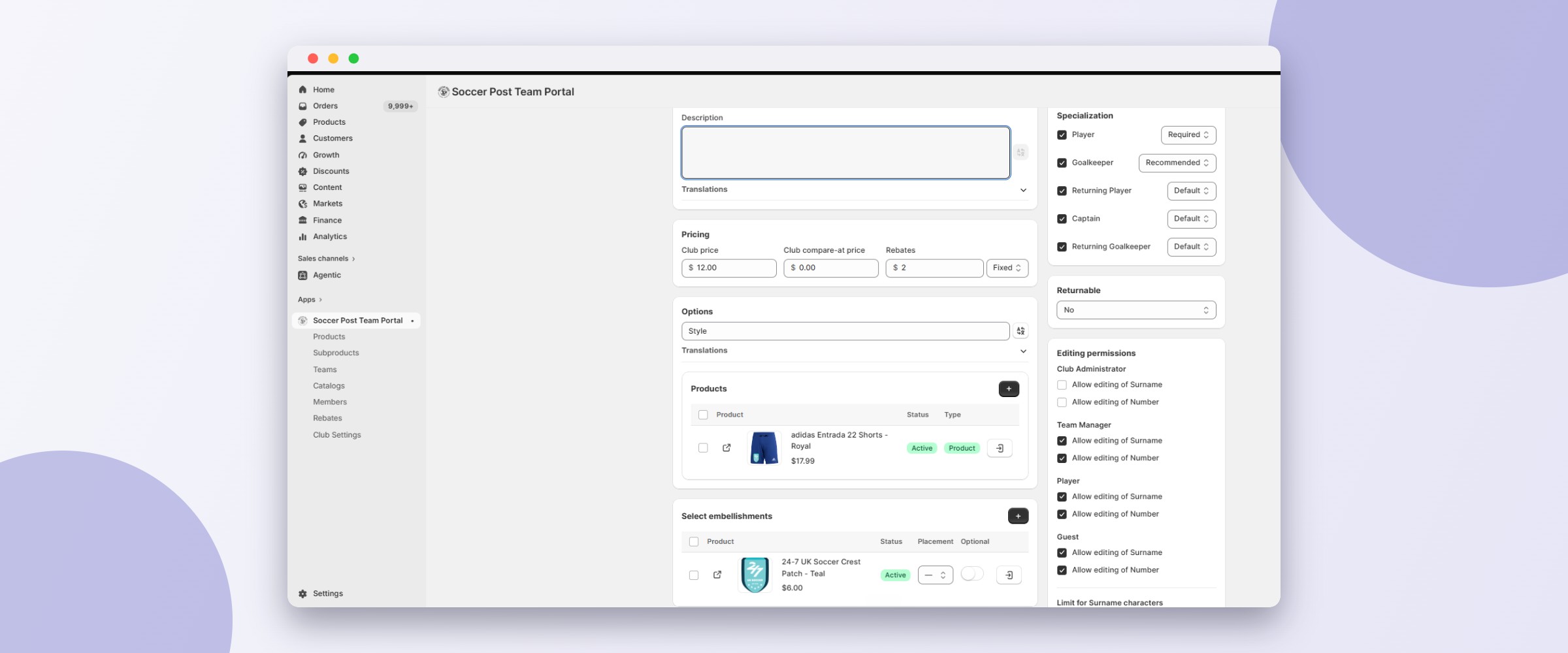The width and height of the screenshot is (1568, 653).
Task: Click the Club price field
Action: click(x=728, y=268)
